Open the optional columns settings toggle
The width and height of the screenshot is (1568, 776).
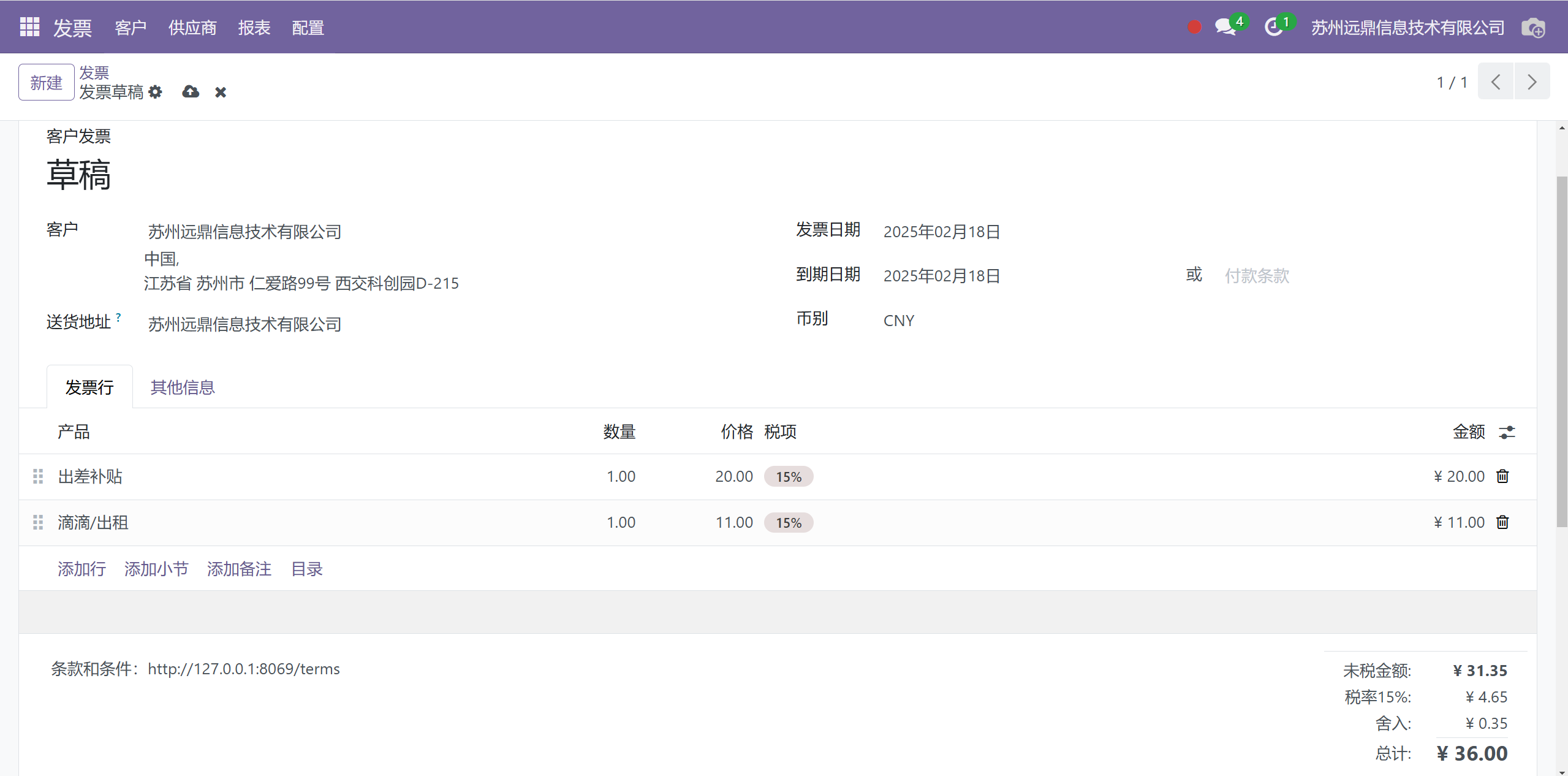1507,432
